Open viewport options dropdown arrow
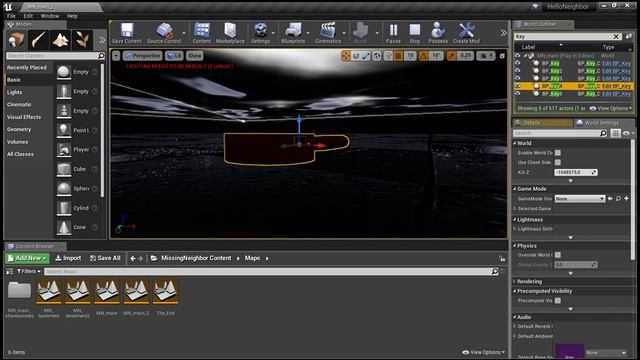The height and width of the screenshot is (360, 640). click(116, 56)
